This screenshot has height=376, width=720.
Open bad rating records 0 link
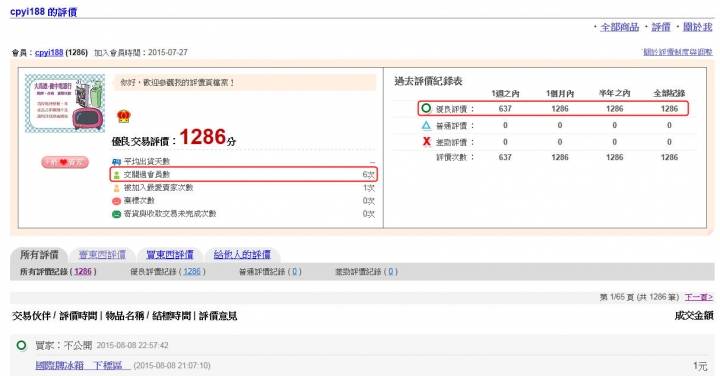[391, 272]
